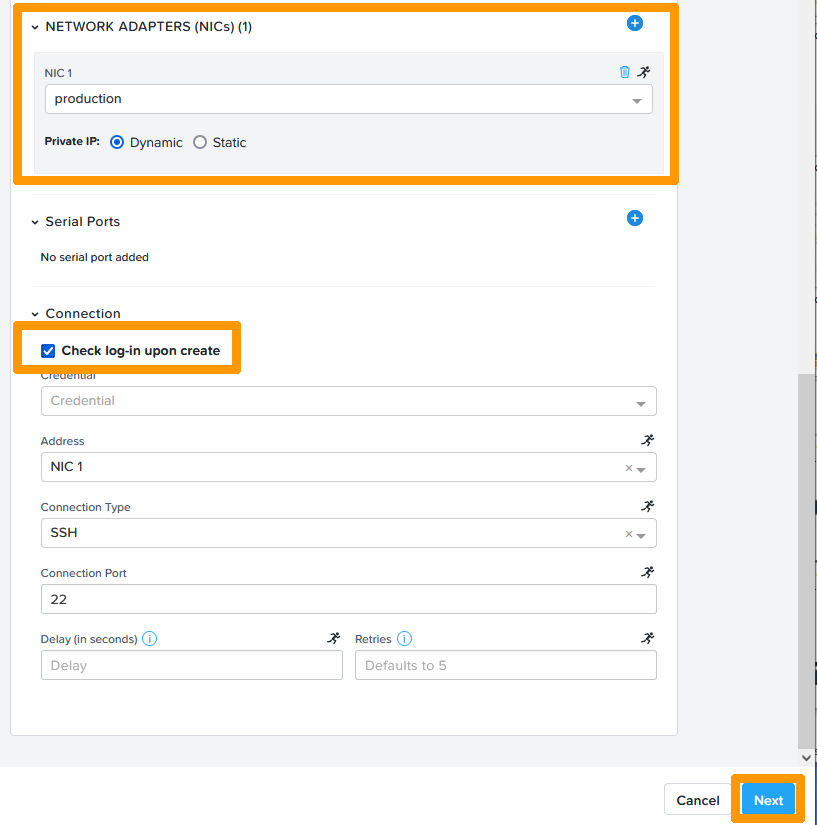Click the running-man icon for Connection Type
Image resolution: width=817 pixels, height=825 pixels.
(648, 506)
